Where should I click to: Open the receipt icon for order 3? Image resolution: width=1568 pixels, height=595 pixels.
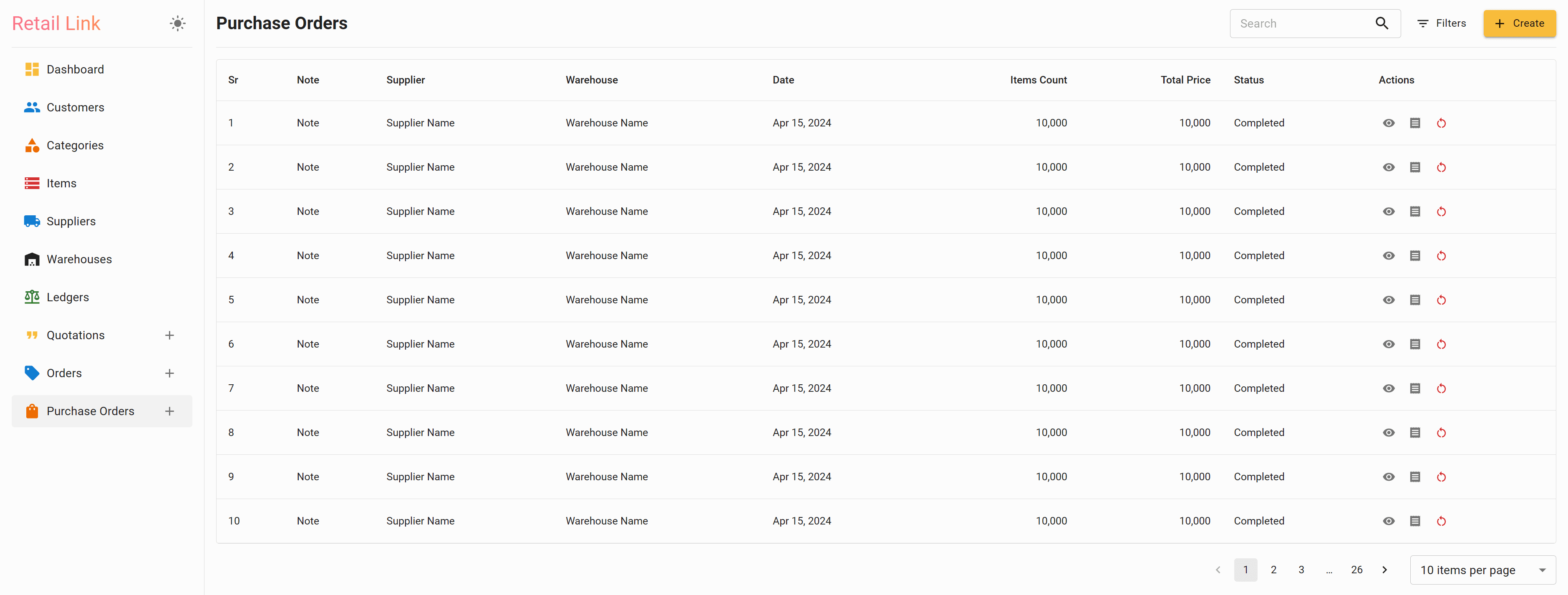point(1414,211)
